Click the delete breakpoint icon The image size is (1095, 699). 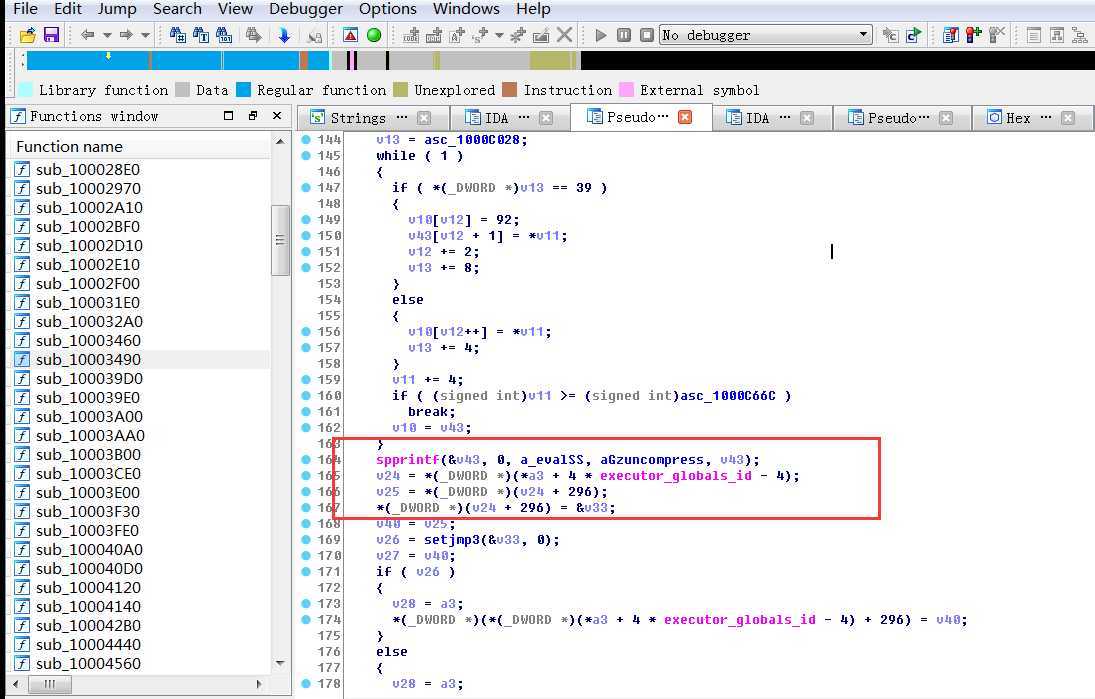tap(997, 35)
